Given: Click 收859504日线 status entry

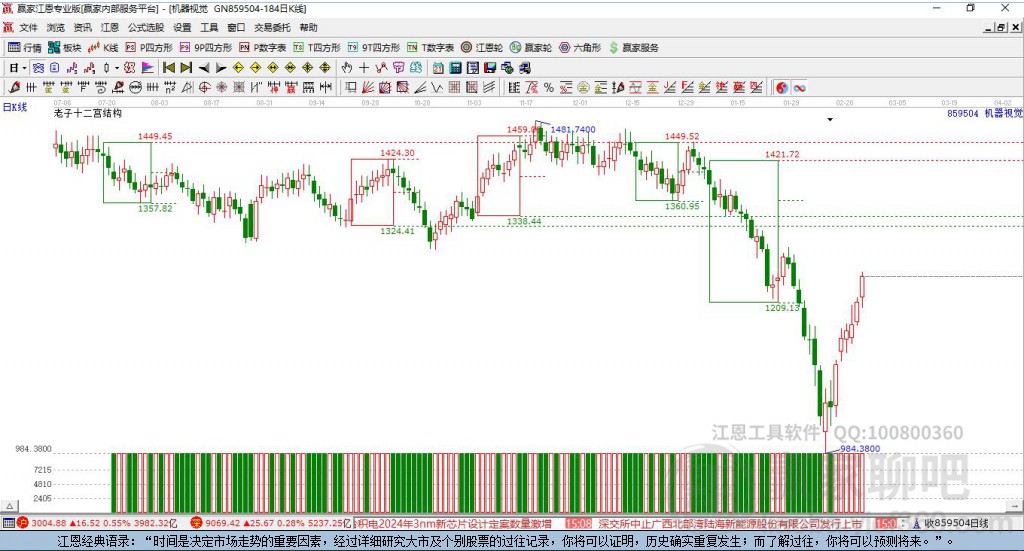Looking at the screenshot, I should pyautogui.click(x=950, y=523).
